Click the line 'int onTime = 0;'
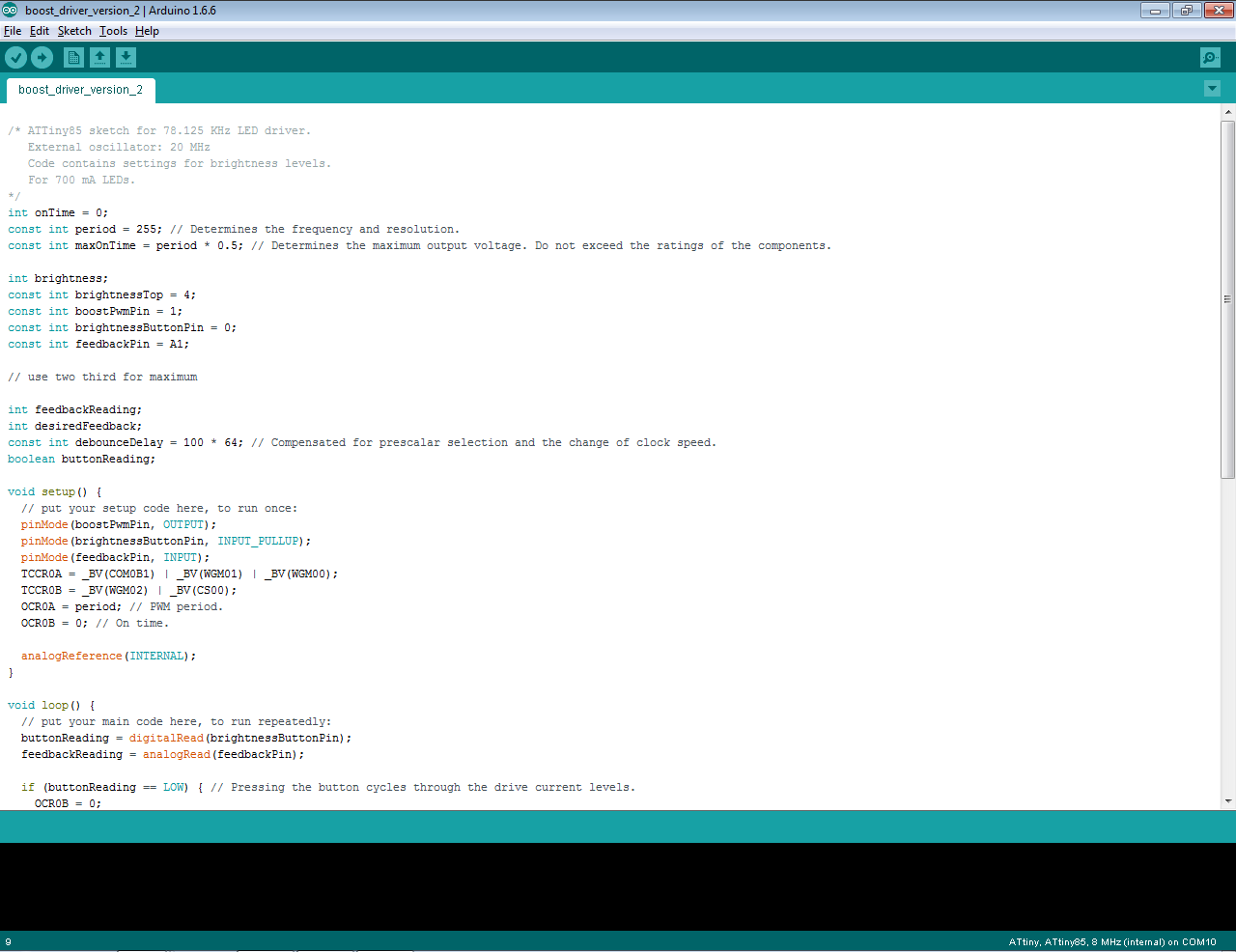Viewport: 1236px width, 952px height. coord(58,213)
